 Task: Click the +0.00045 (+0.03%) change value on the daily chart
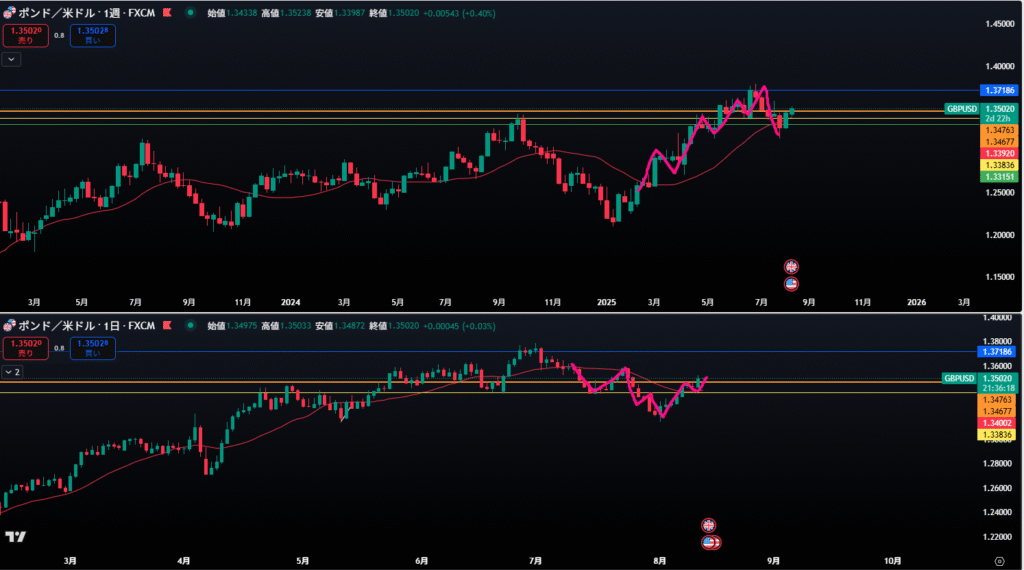point(459,326)
